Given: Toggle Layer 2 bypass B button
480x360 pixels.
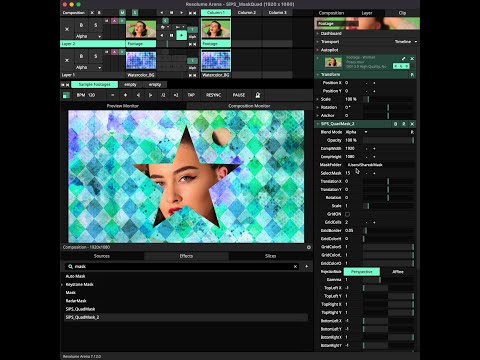Looking at the screenshot, I should [x=81, y=25].
